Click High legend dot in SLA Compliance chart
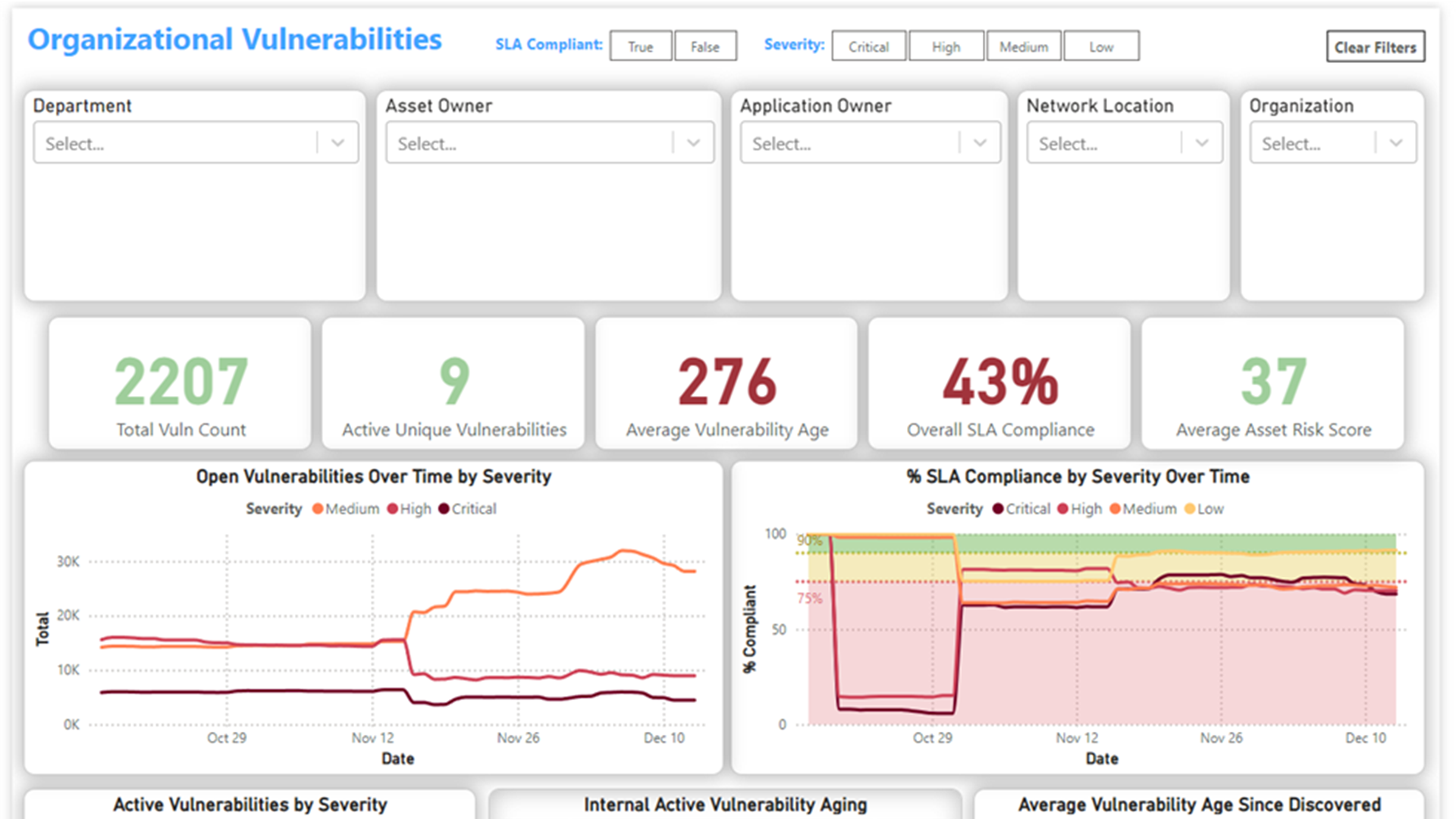The height and width of the screenshot is (819, 1456). pos(1063,509)
